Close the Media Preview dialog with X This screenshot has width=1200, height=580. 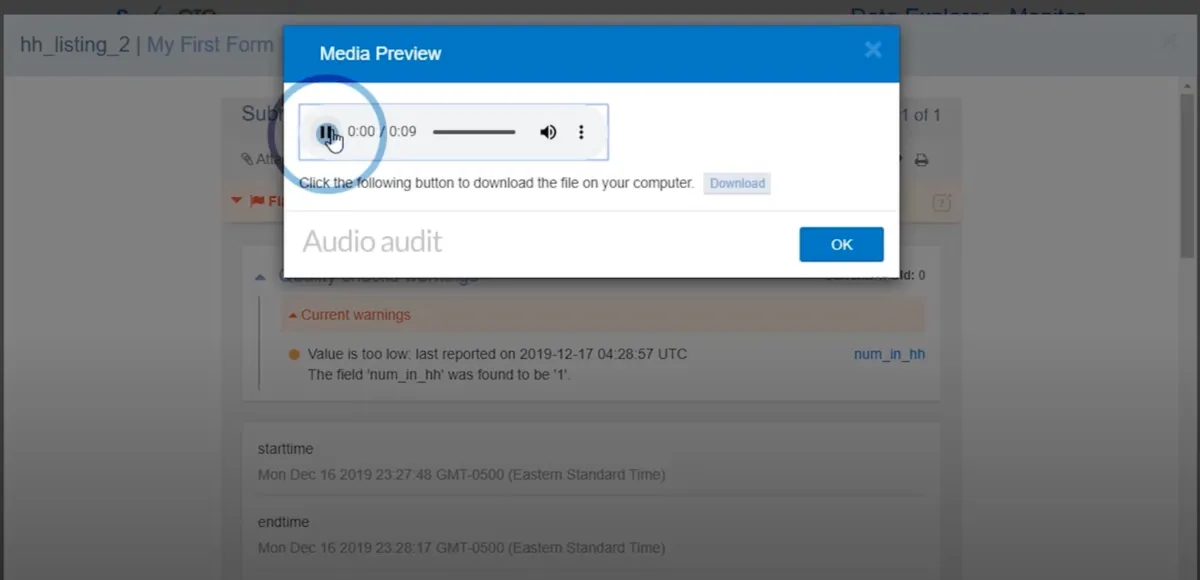point(873,50)
